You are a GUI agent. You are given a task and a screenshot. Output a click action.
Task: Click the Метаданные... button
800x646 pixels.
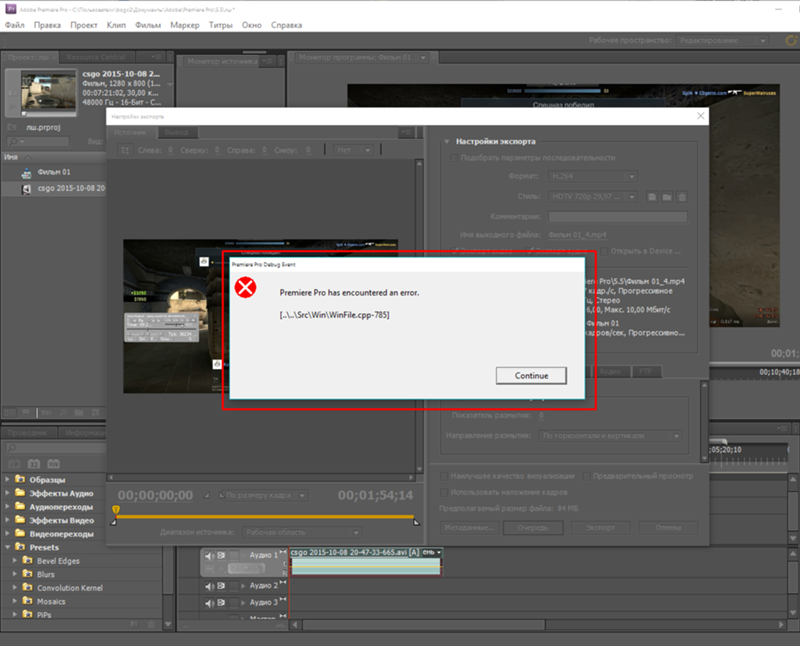point(469,528)
